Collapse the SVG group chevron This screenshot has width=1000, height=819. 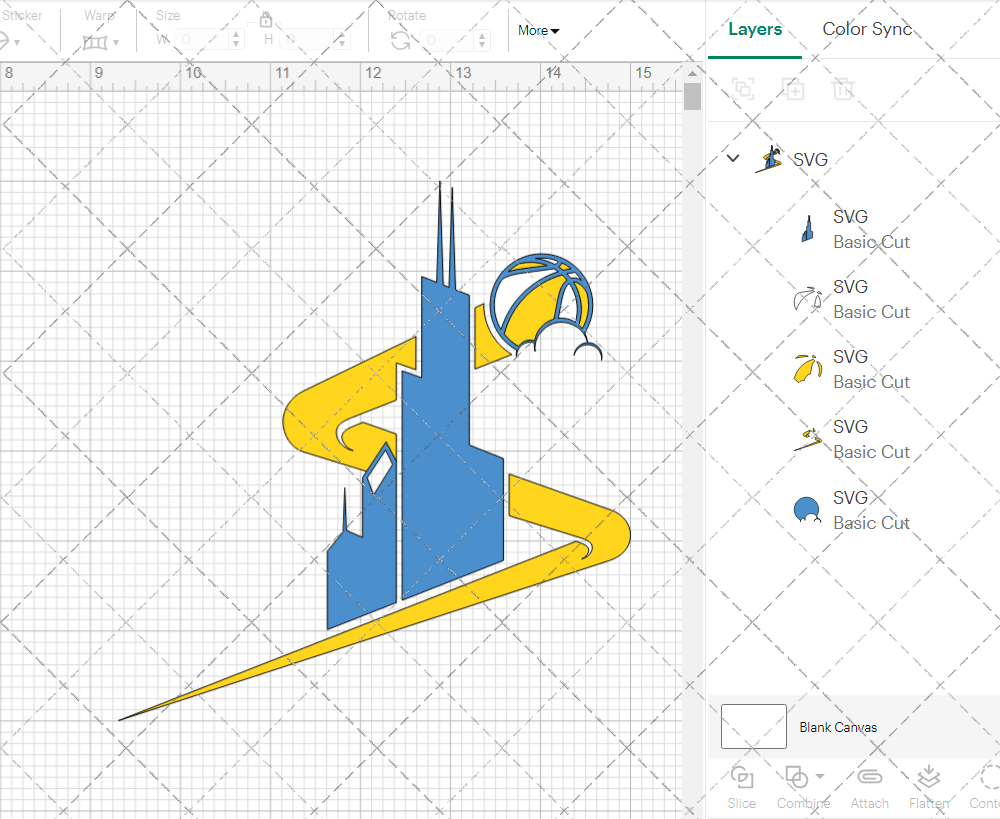tap(733, 158)
